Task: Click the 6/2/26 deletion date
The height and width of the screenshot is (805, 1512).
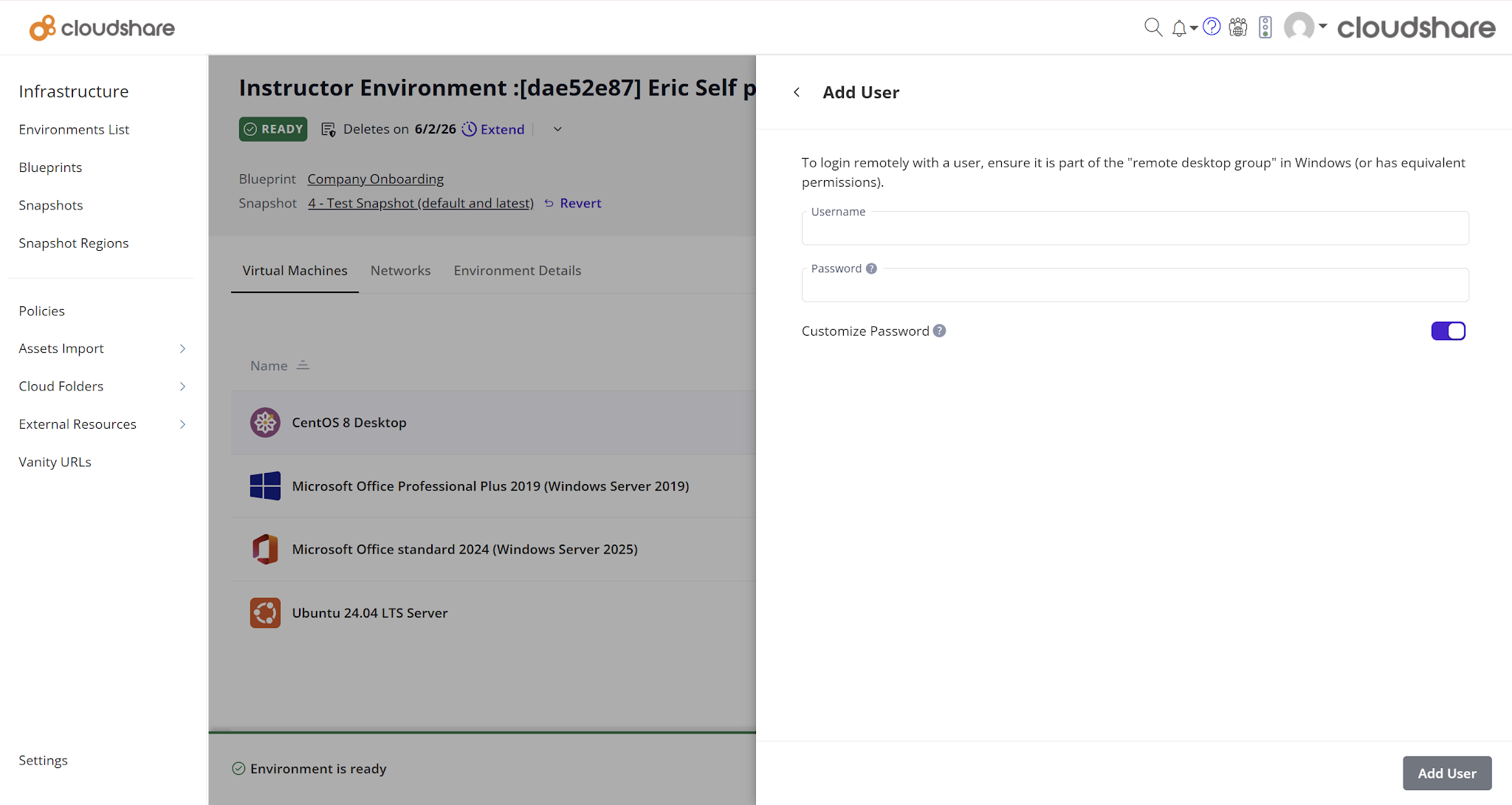Action: [436, 129]
